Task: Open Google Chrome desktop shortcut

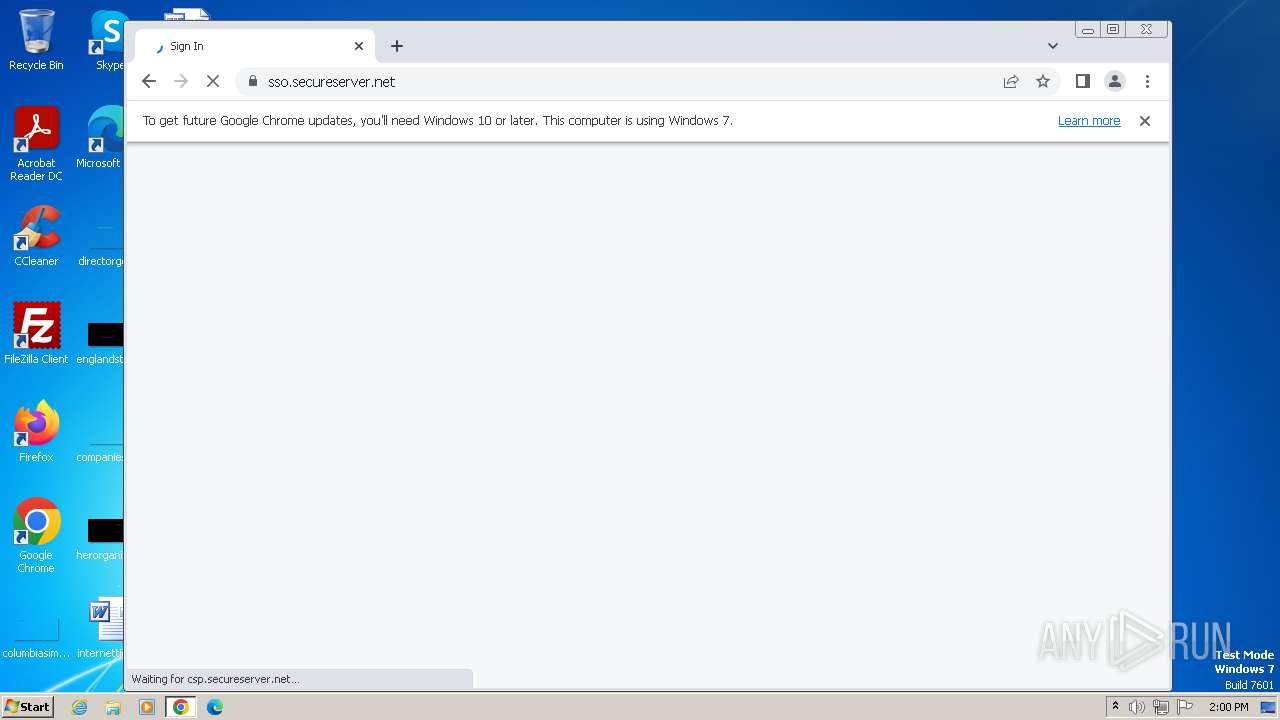Action: point(36,536)
